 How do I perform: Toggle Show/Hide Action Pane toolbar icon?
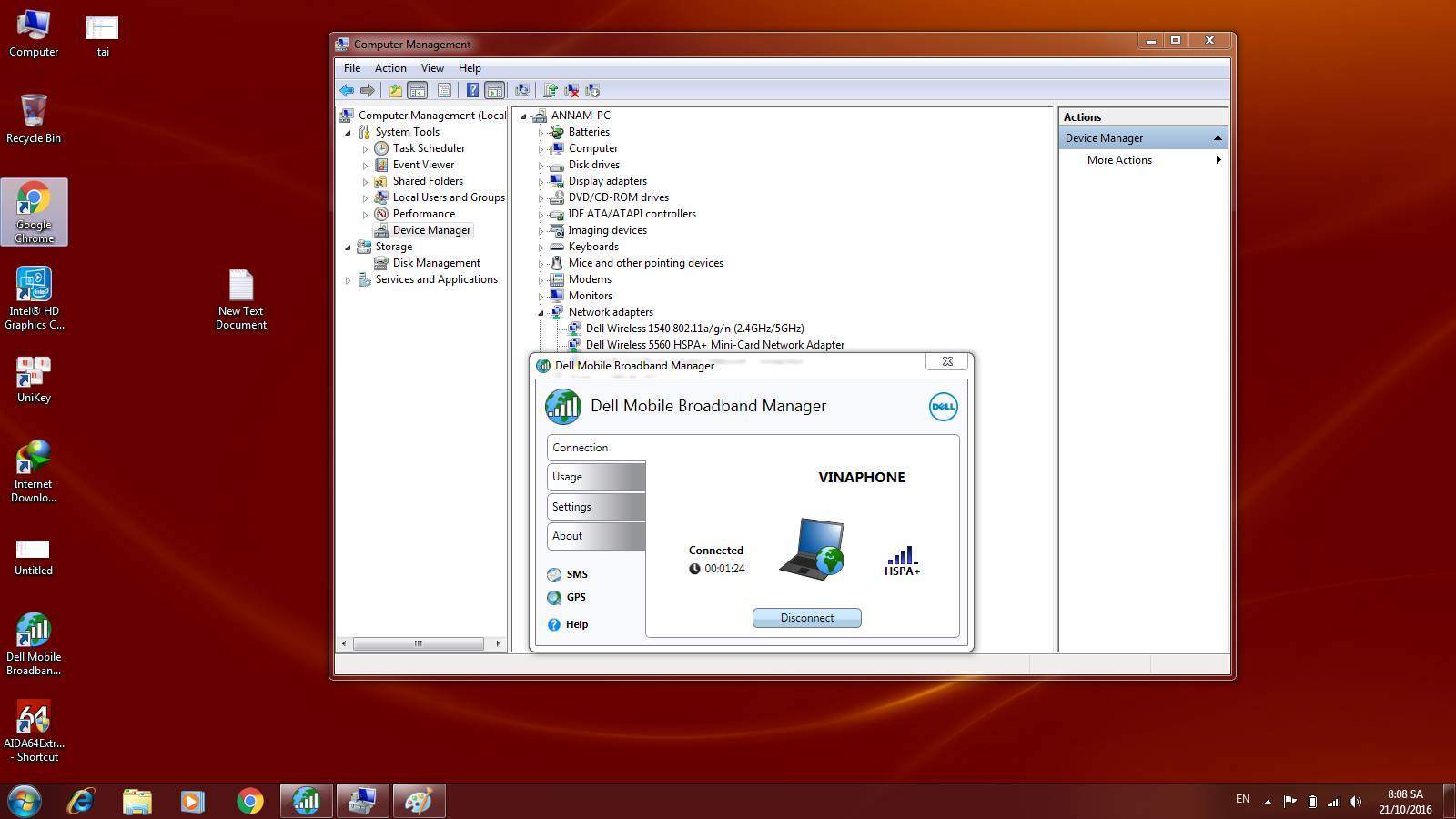(x=494, y=90)
